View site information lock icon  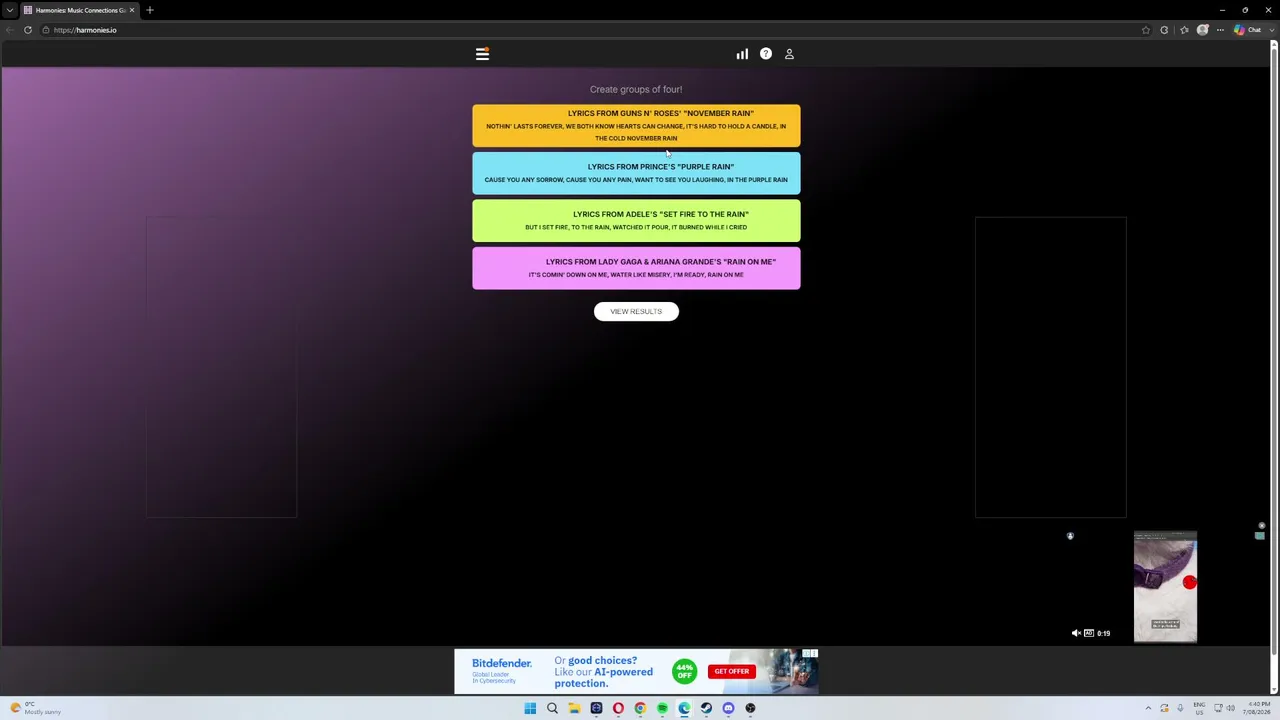(45, 30)
